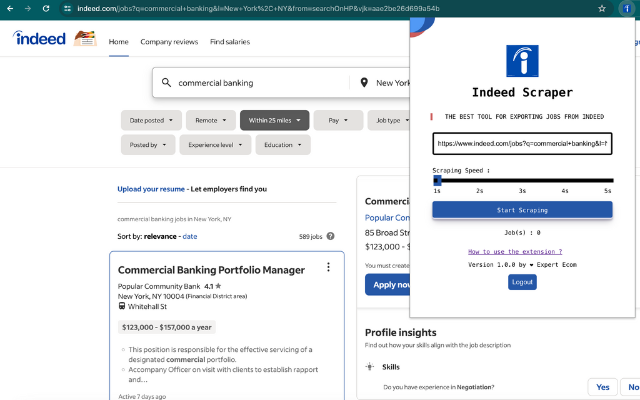The width and height of the screenshot is (640, 400).
Task: Click the illustrated badge next to Indeed logo
Action: (85, 38)
